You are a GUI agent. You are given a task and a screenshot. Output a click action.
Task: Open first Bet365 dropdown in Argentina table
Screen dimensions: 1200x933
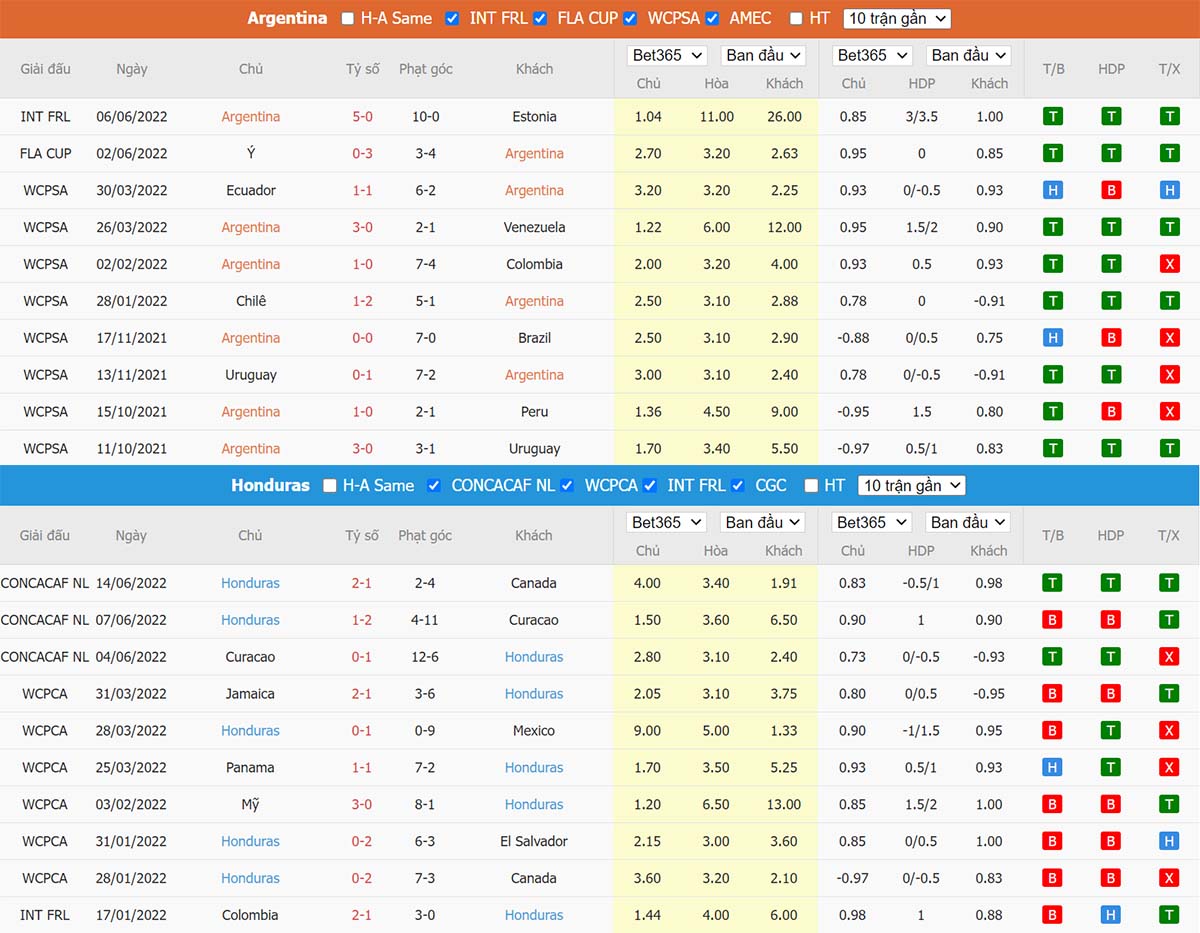point(667,56)
